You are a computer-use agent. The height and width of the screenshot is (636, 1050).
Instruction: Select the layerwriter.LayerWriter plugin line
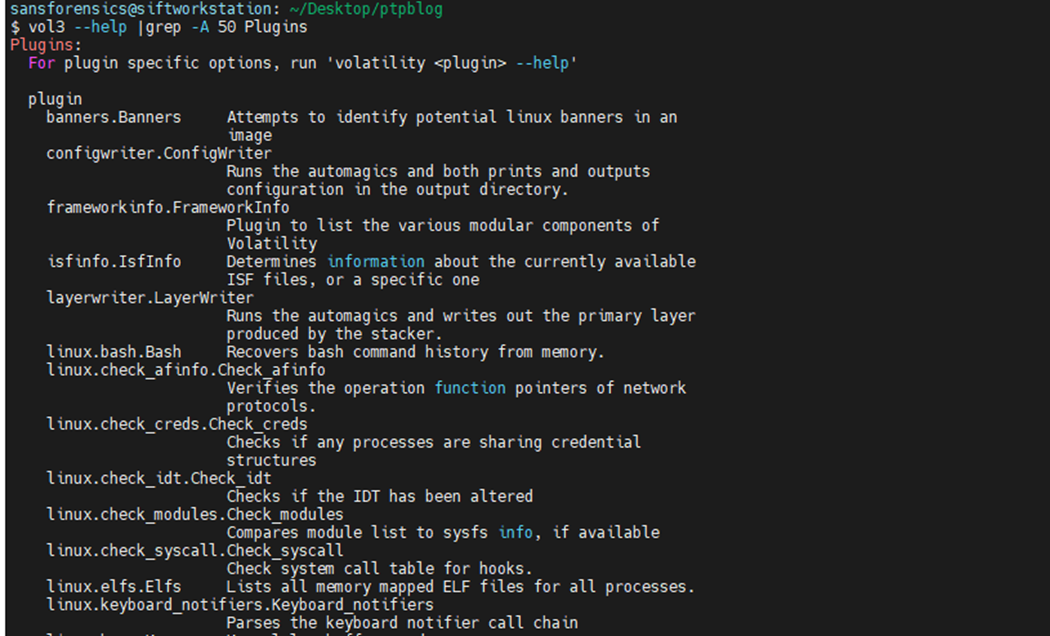[x=149, y=298]
